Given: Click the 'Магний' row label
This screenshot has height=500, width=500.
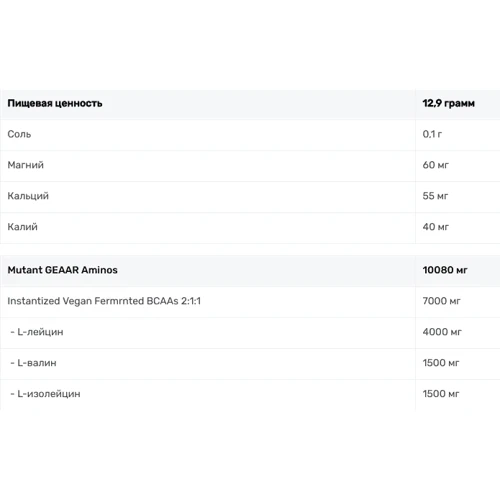Looking at the screenshot, I should tap(25, 165).
